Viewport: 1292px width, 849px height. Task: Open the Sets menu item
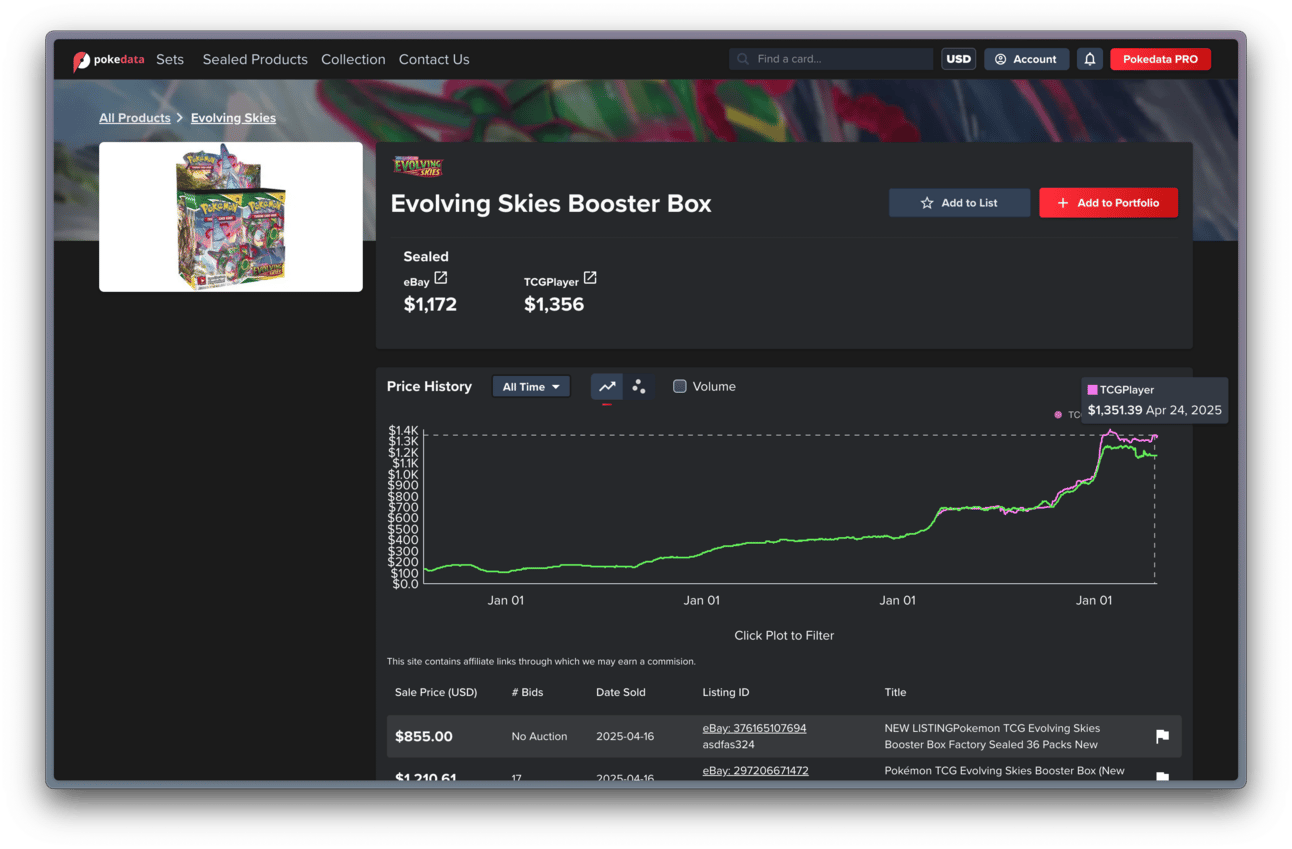point(170,59)
